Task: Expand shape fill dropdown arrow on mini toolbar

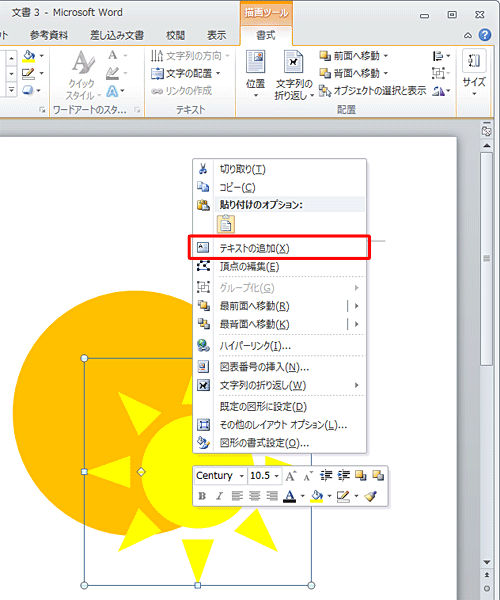Action: [329, 496]
